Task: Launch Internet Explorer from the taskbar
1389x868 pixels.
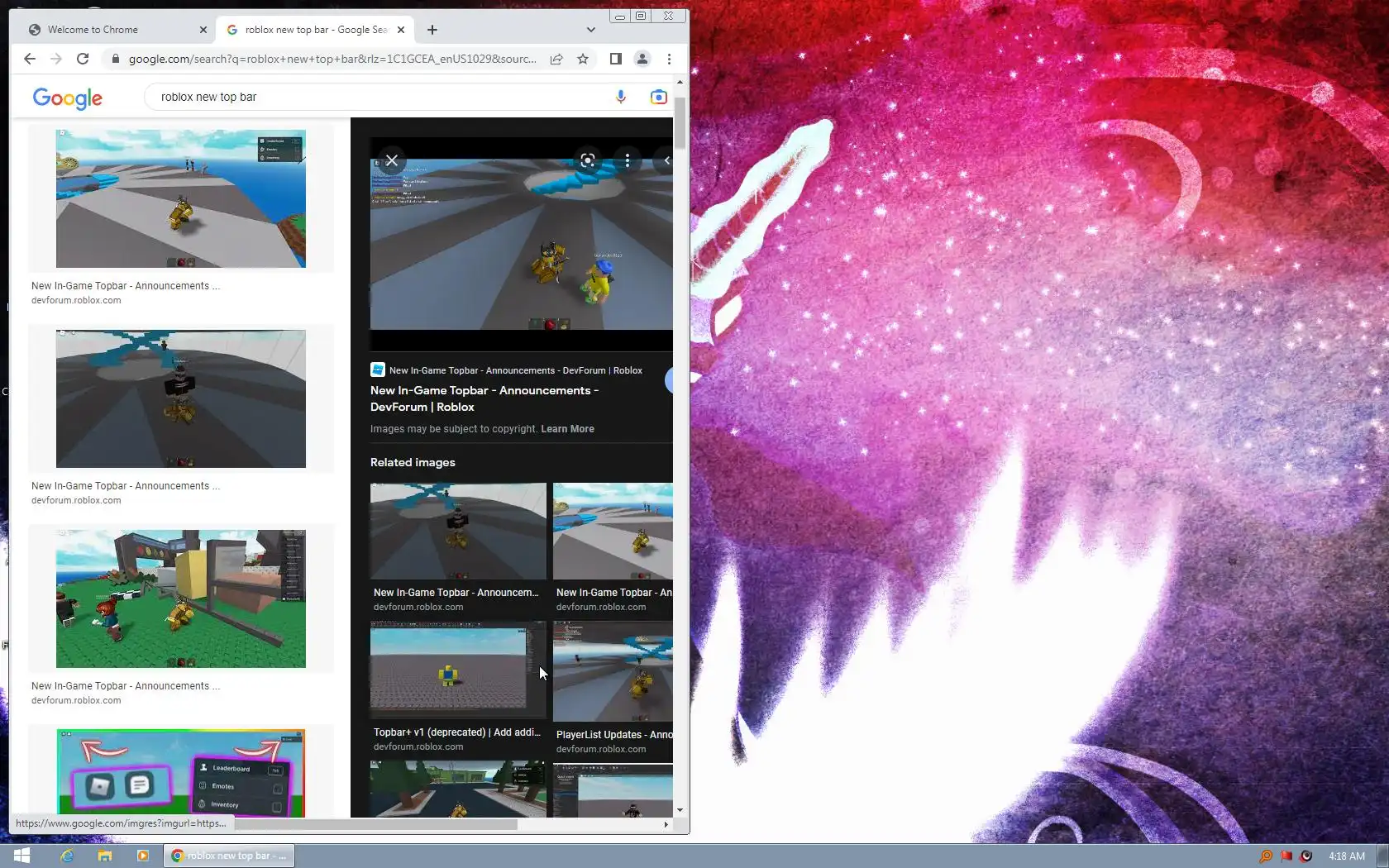Action: (67, 856)
